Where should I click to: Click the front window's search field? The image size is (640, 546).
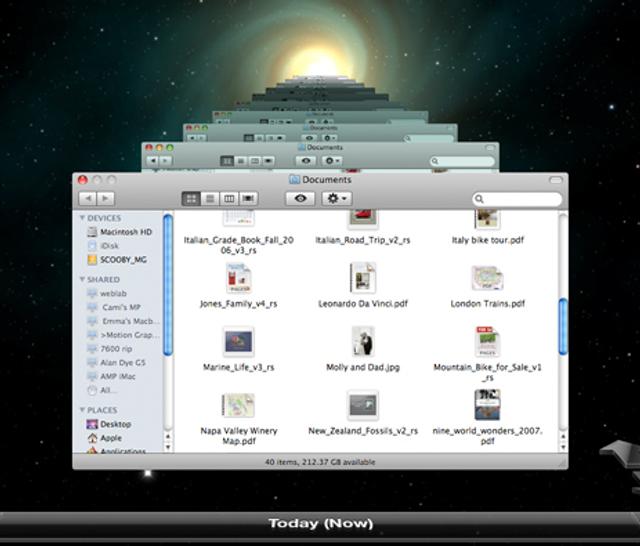(x=517, y=199)
